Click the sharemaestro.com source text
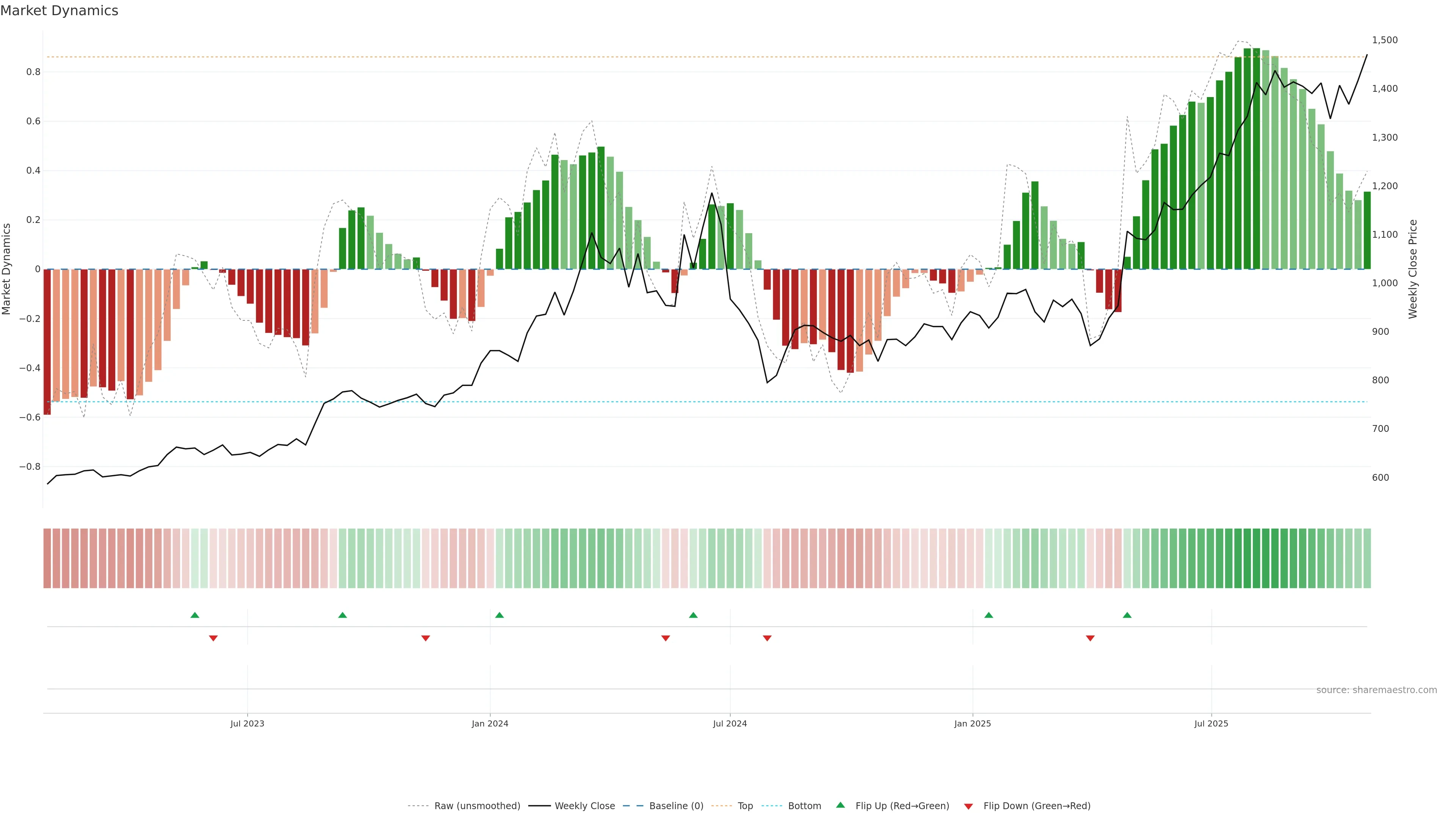The width and height of the screenshot is (1456, 819). tap(1376, 690)
